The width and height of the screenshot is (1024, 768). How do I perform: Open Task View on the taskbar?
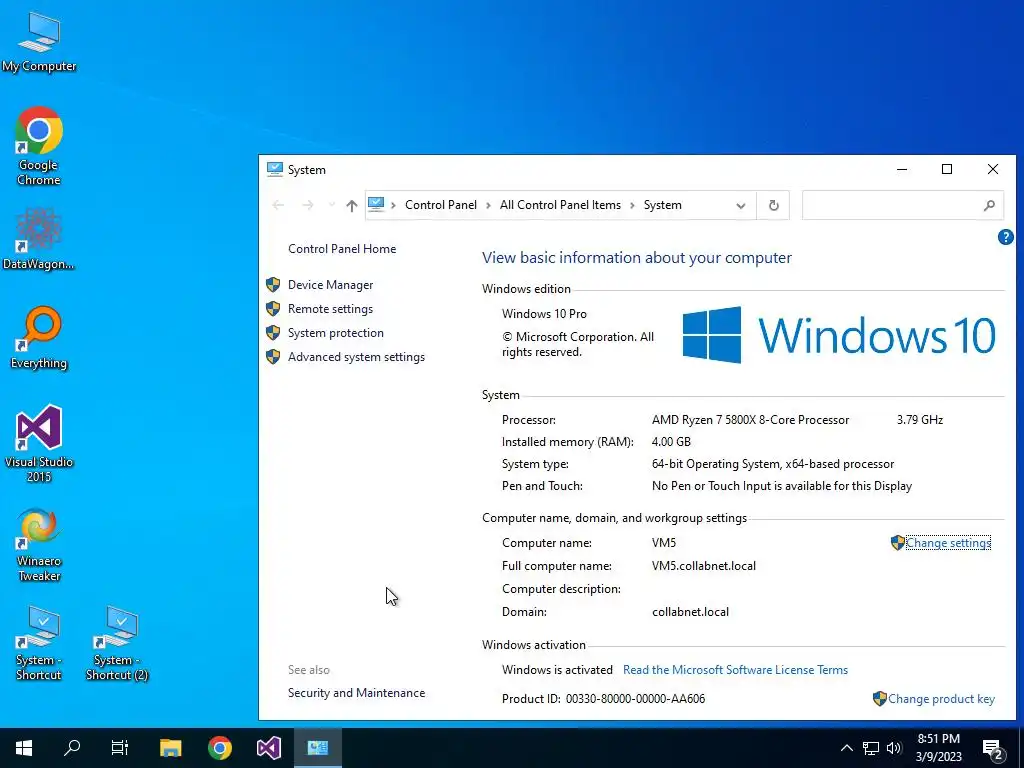(x=120, y=748)
